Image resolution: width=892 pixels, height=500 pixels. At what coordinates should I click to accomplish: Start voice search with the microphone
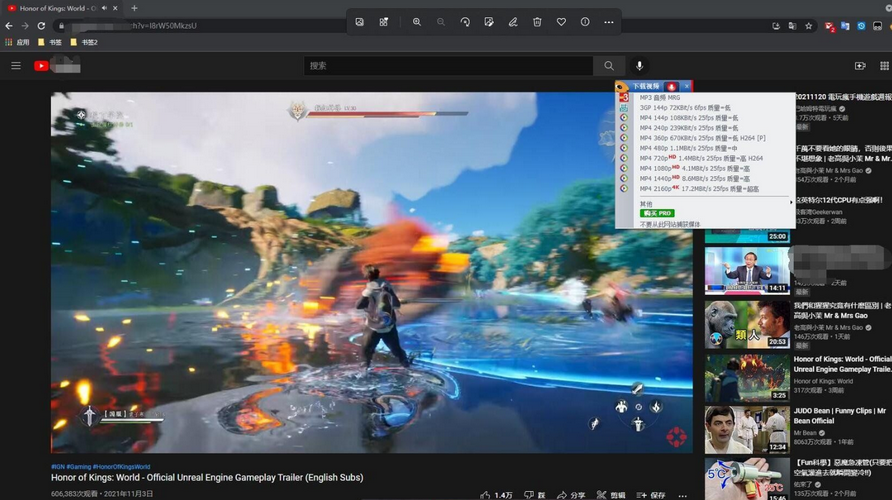point(639,66)
